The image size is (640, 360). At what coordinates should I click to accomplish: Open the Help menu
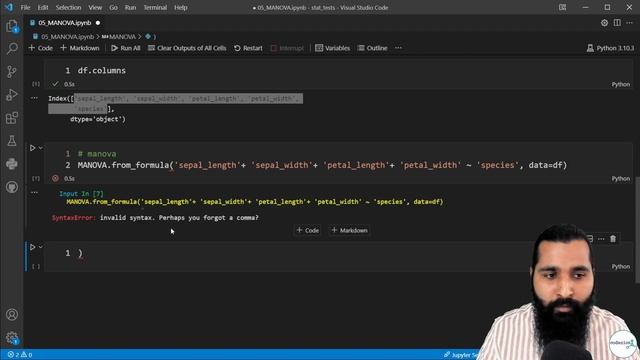[x=180, y=7]
